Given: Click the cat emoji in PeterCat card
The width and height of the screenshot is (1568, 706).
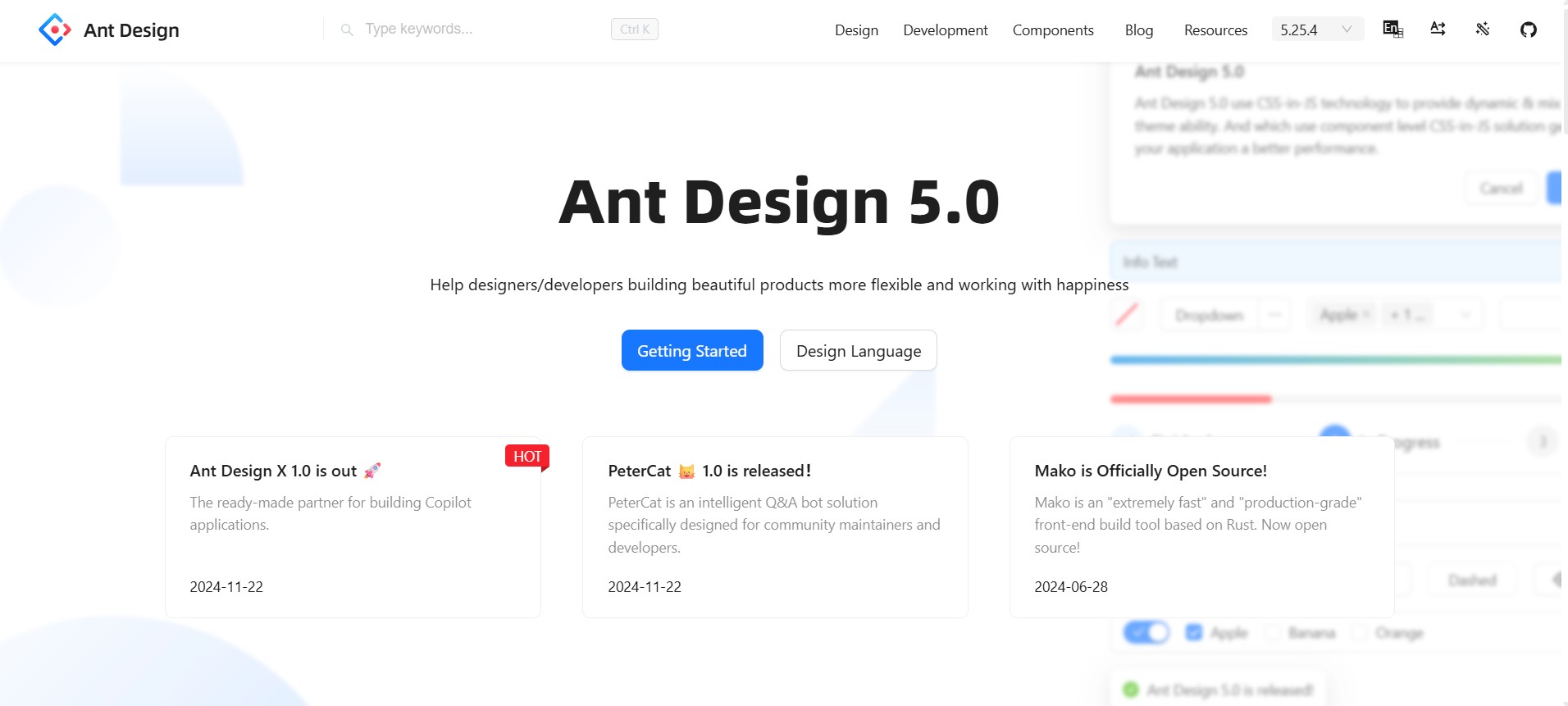Looking at the screenshot, I should pyautogui.click(x=687, y=471).
